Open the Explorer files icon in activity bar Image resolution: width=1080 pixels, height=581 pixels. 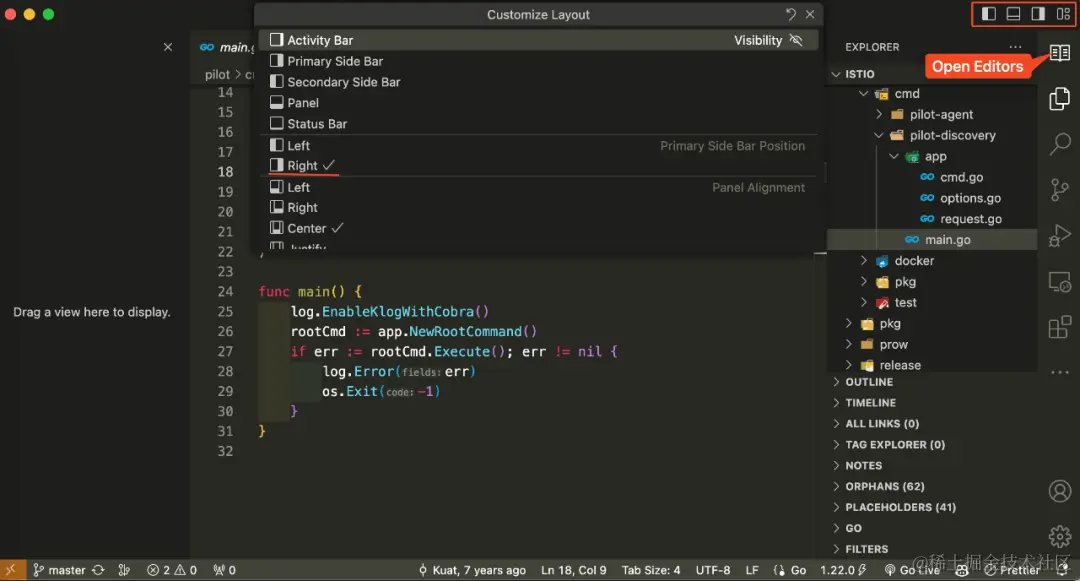(x=1059, y=98)
